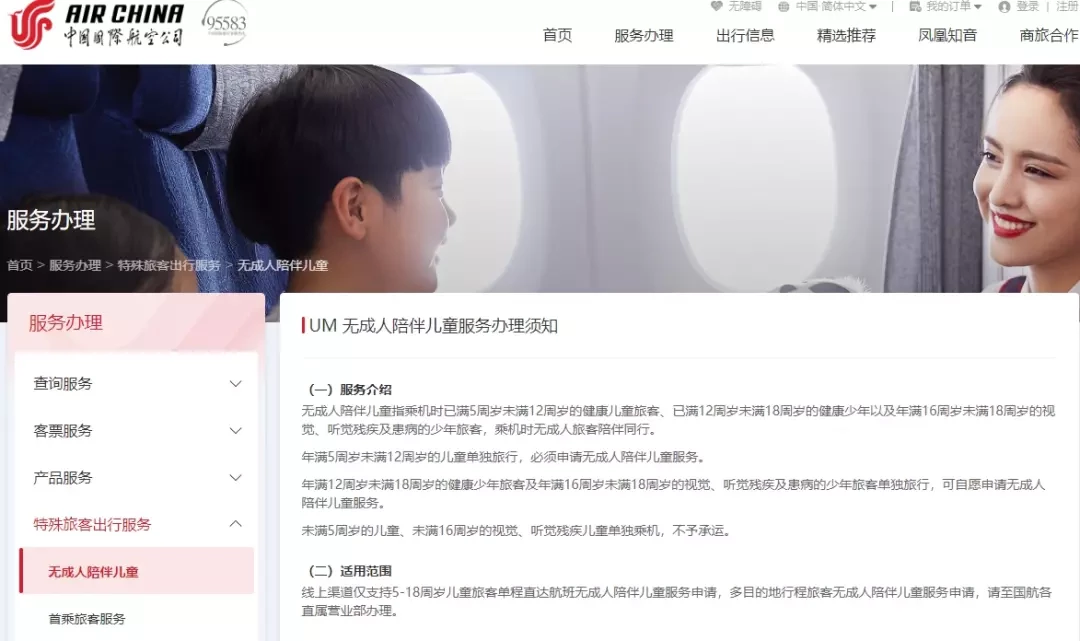Viewport: 1080px width, 641px height.
Task: Collapse the 特殊旅客出行服务 section
Action: 136,524
